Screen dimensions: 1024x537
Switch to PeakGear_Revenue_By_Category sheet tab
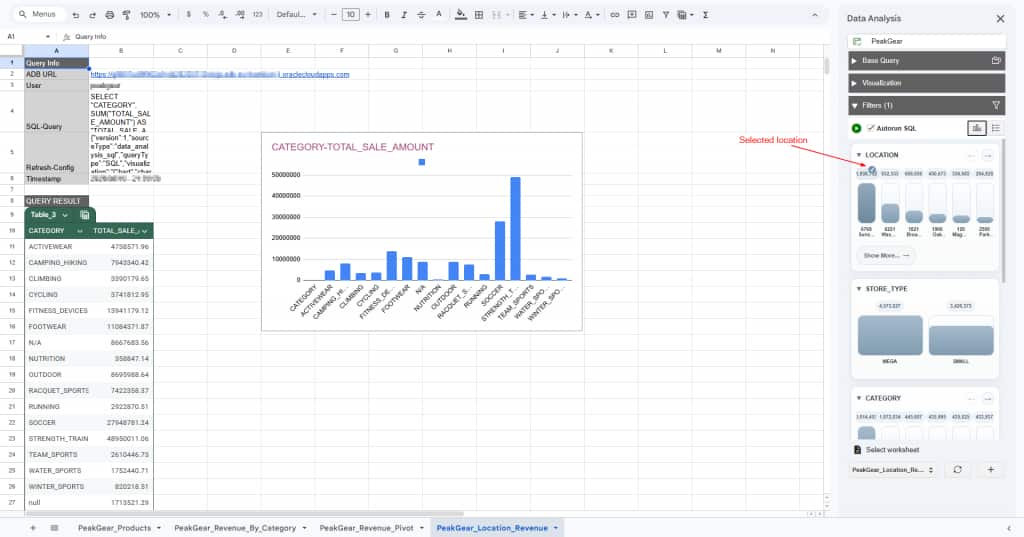pos(240,528)
